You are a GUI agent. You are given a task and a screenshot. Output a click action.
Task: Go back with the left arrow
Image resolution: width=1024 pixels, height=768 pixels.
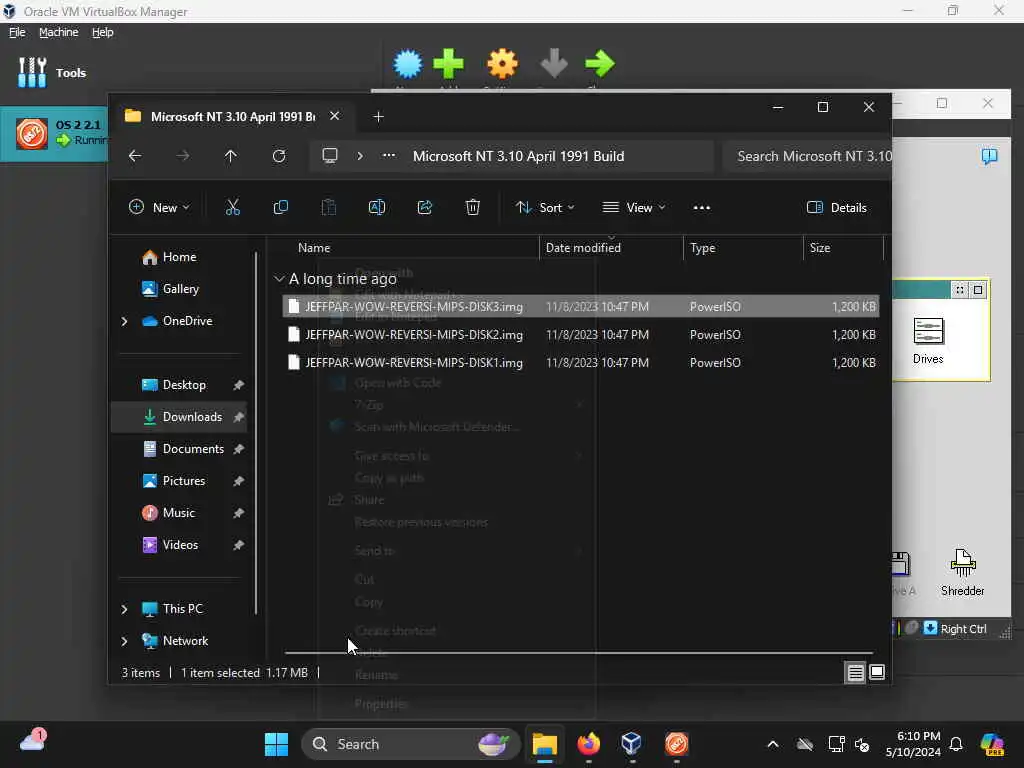135,156
